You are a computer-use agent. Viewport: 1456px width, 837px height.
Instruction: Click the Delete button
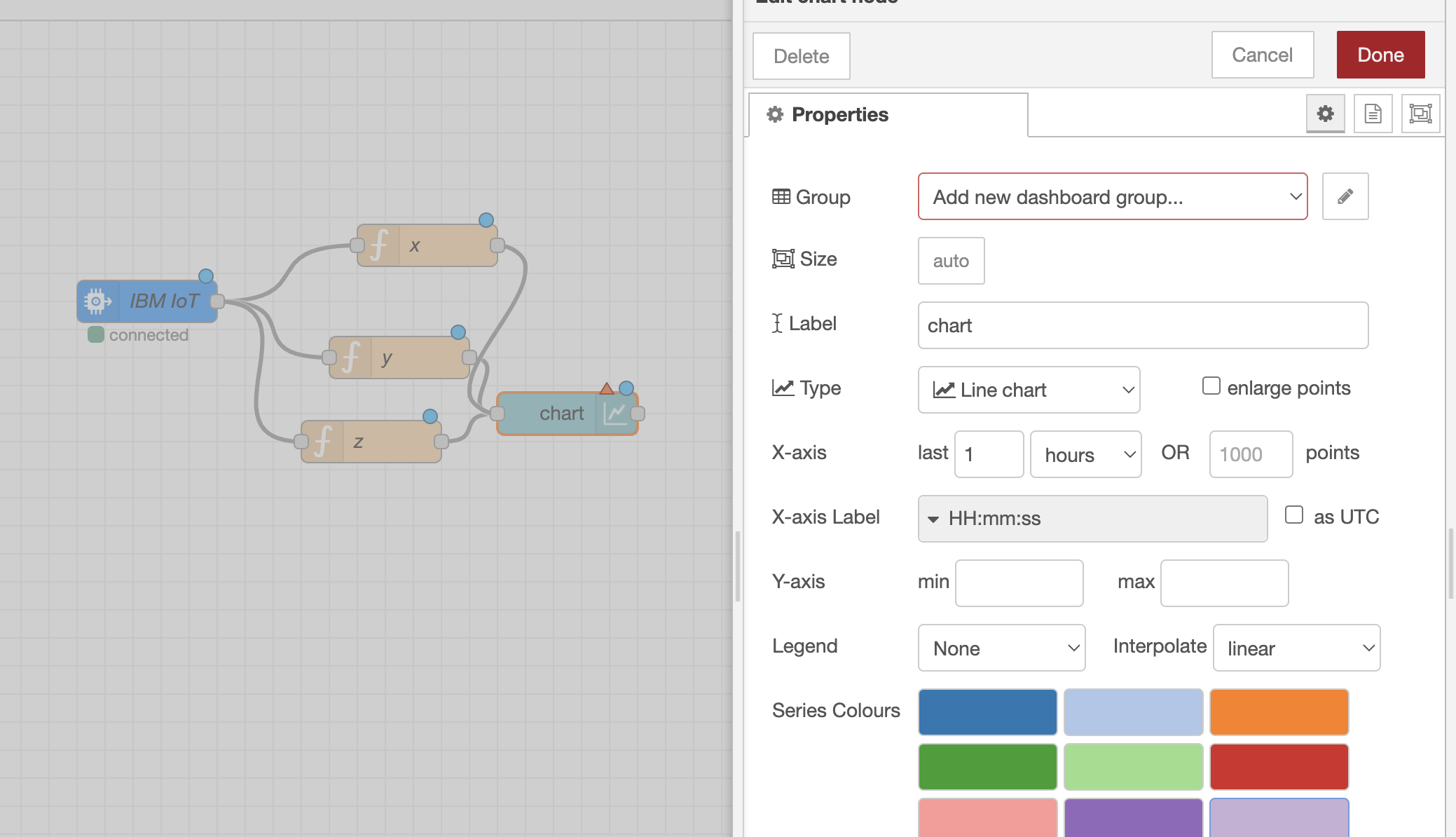[801, 56]
